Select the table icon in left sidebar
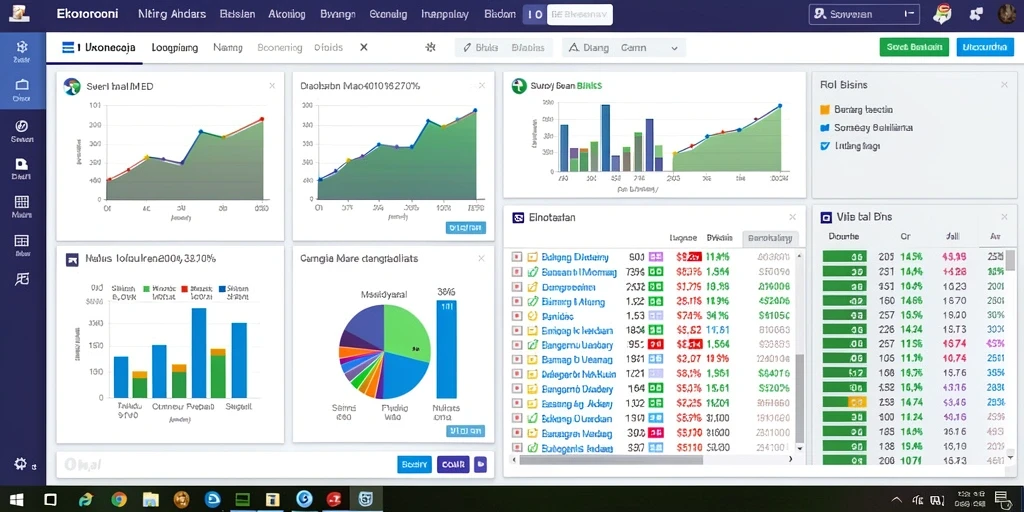 point(22,240)
